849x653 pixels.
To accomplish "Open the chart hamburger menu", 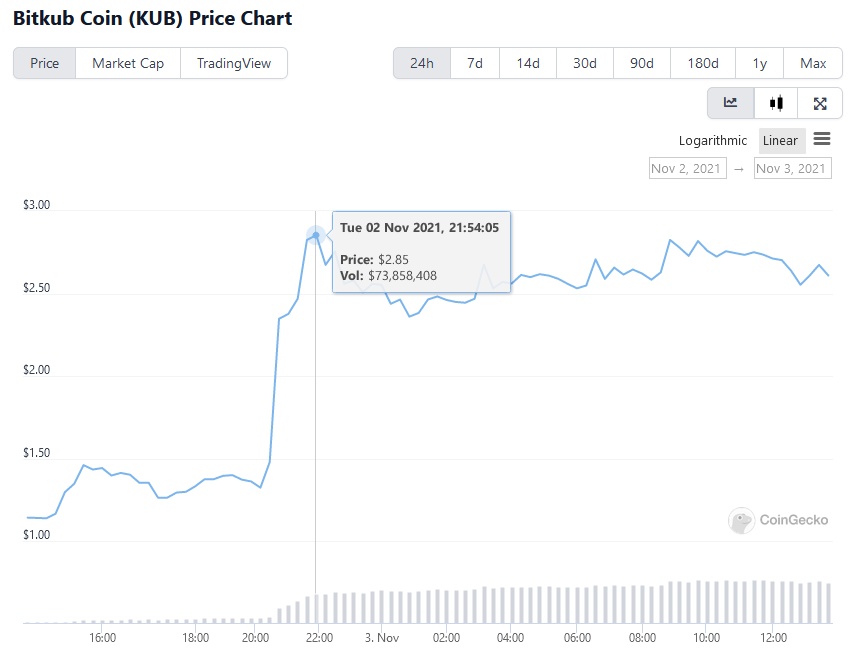I will tap(822, 139).
